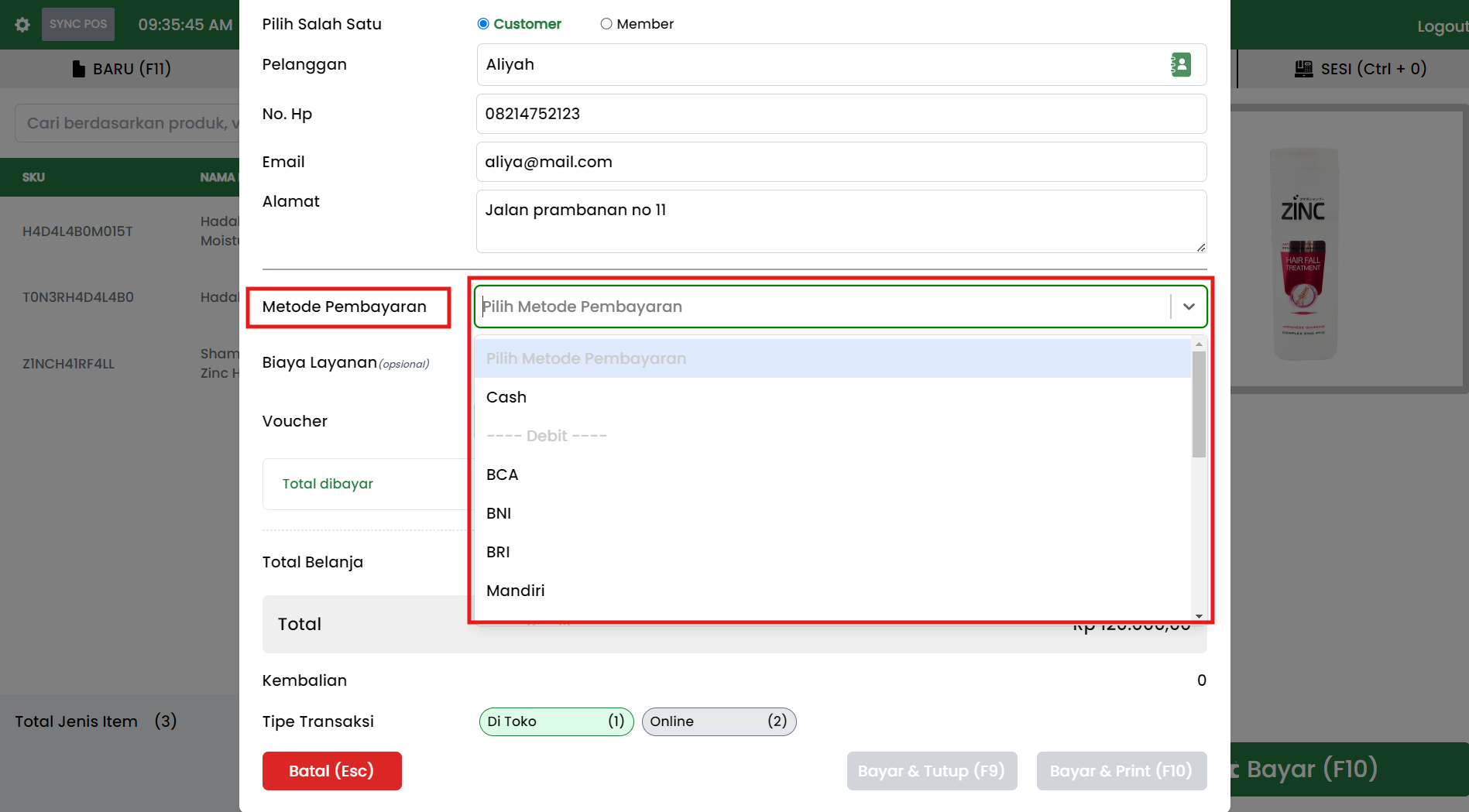Select Mandiri from the dropdown list

(515, 591)
